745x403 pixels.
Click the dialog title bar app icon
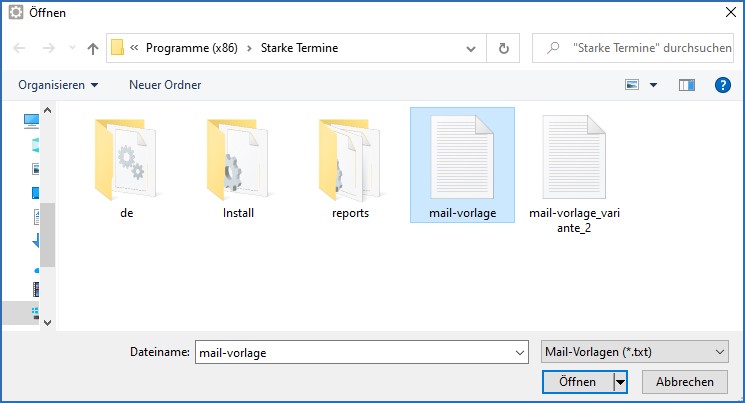tap(16, 12)
